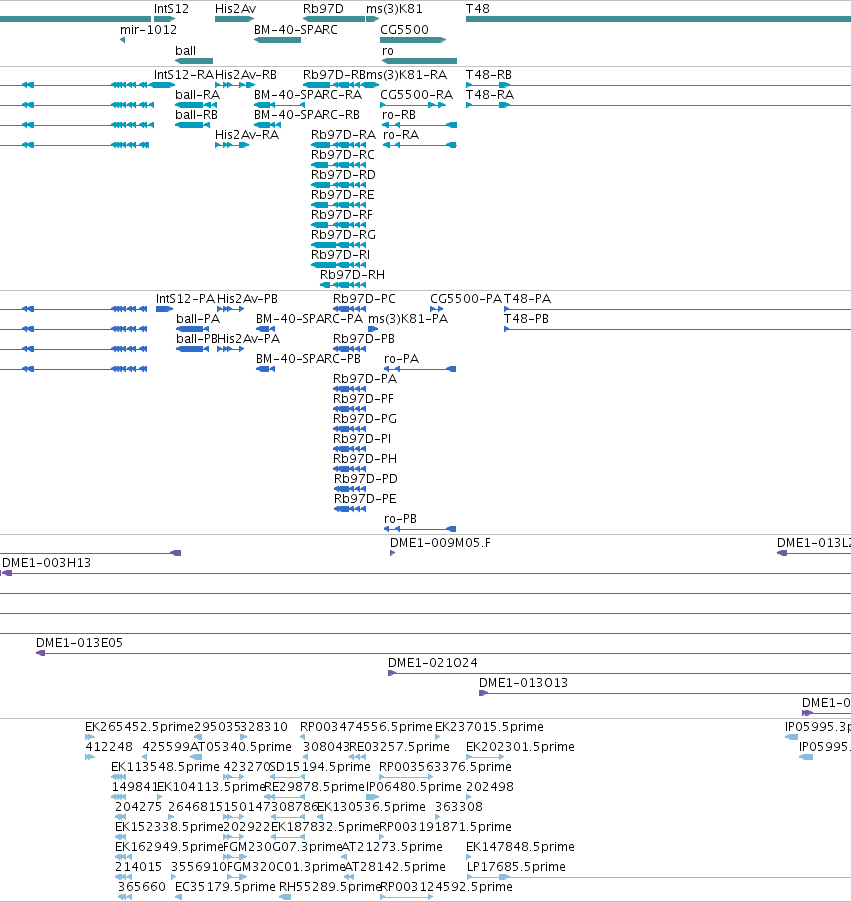Select transcript IntS12-RA
The height and width of the screenshot is (902, 851).
[184, 75]
